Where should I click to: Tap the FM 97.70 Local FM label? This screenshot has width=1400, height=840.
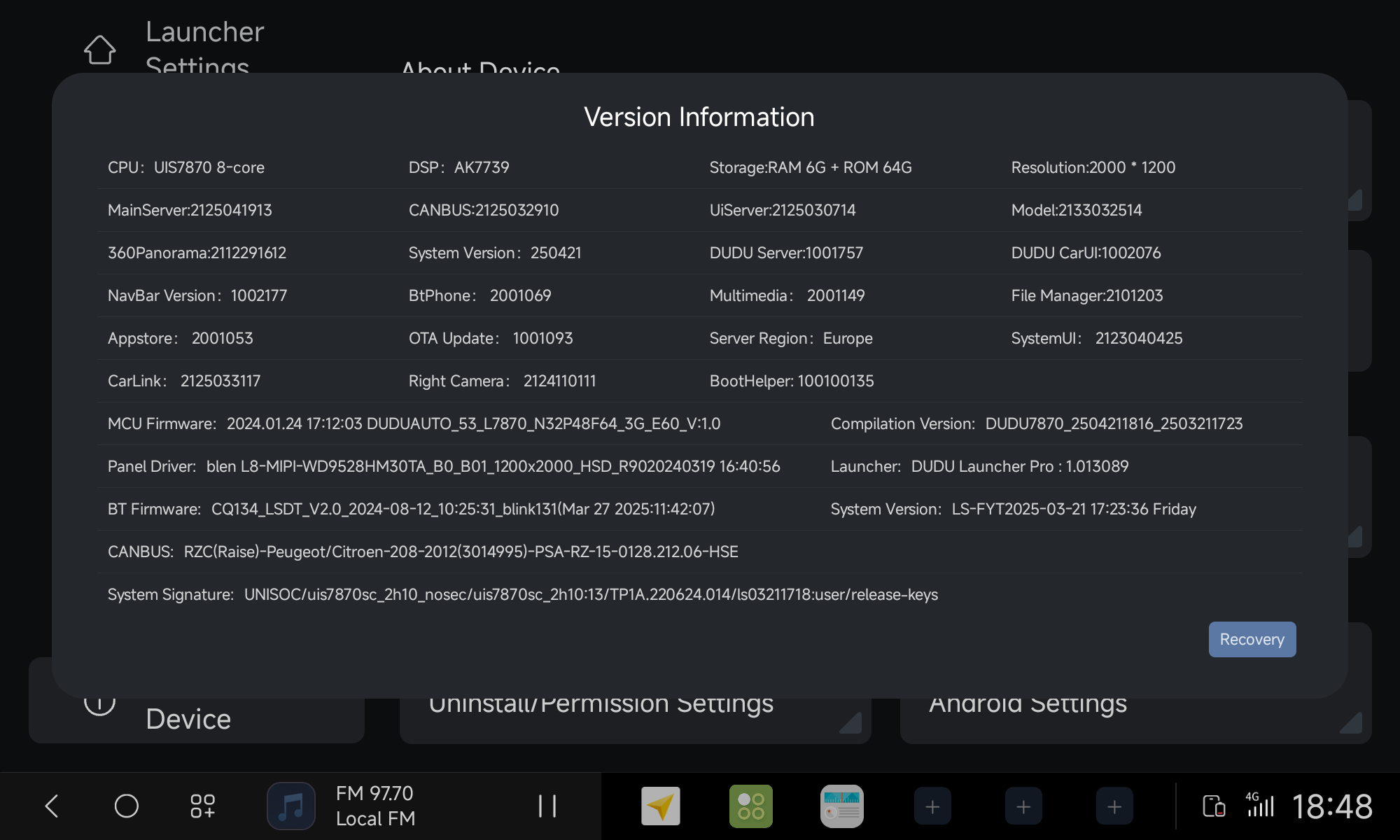click(376, 806)
